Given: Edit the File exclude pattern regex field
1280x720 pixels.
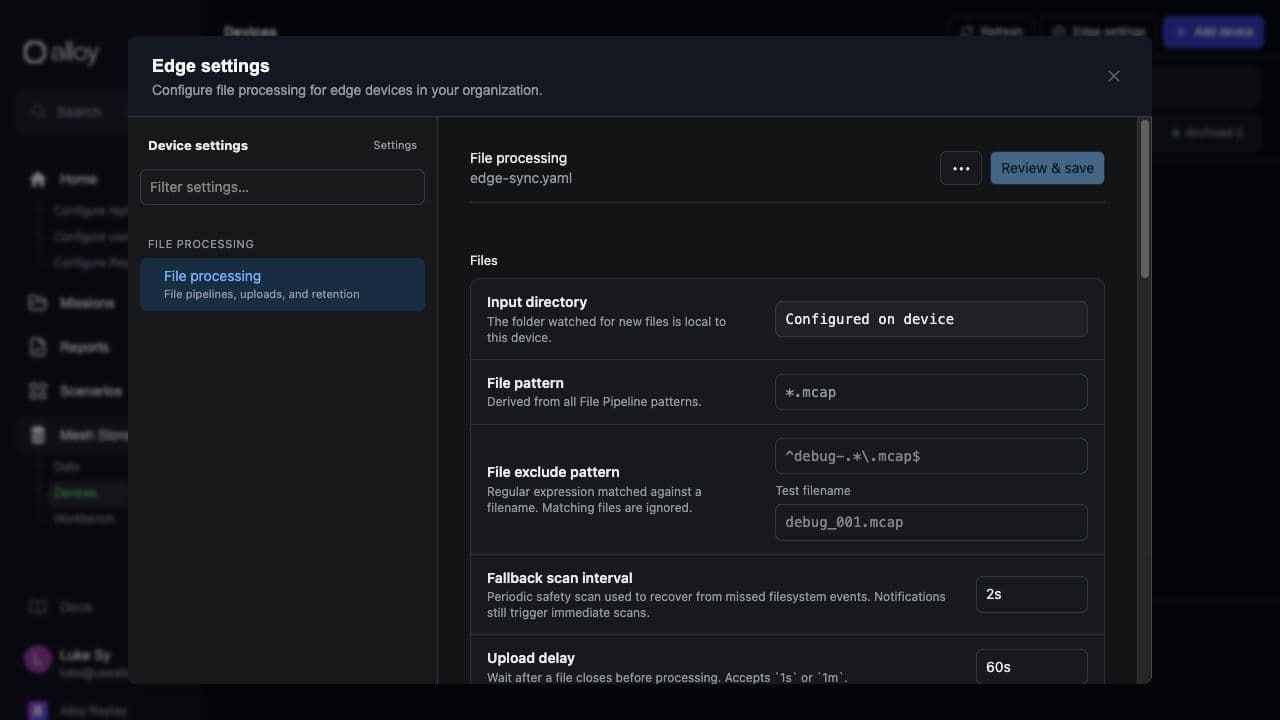Looking at the screenshot, I should pos(931,456).
